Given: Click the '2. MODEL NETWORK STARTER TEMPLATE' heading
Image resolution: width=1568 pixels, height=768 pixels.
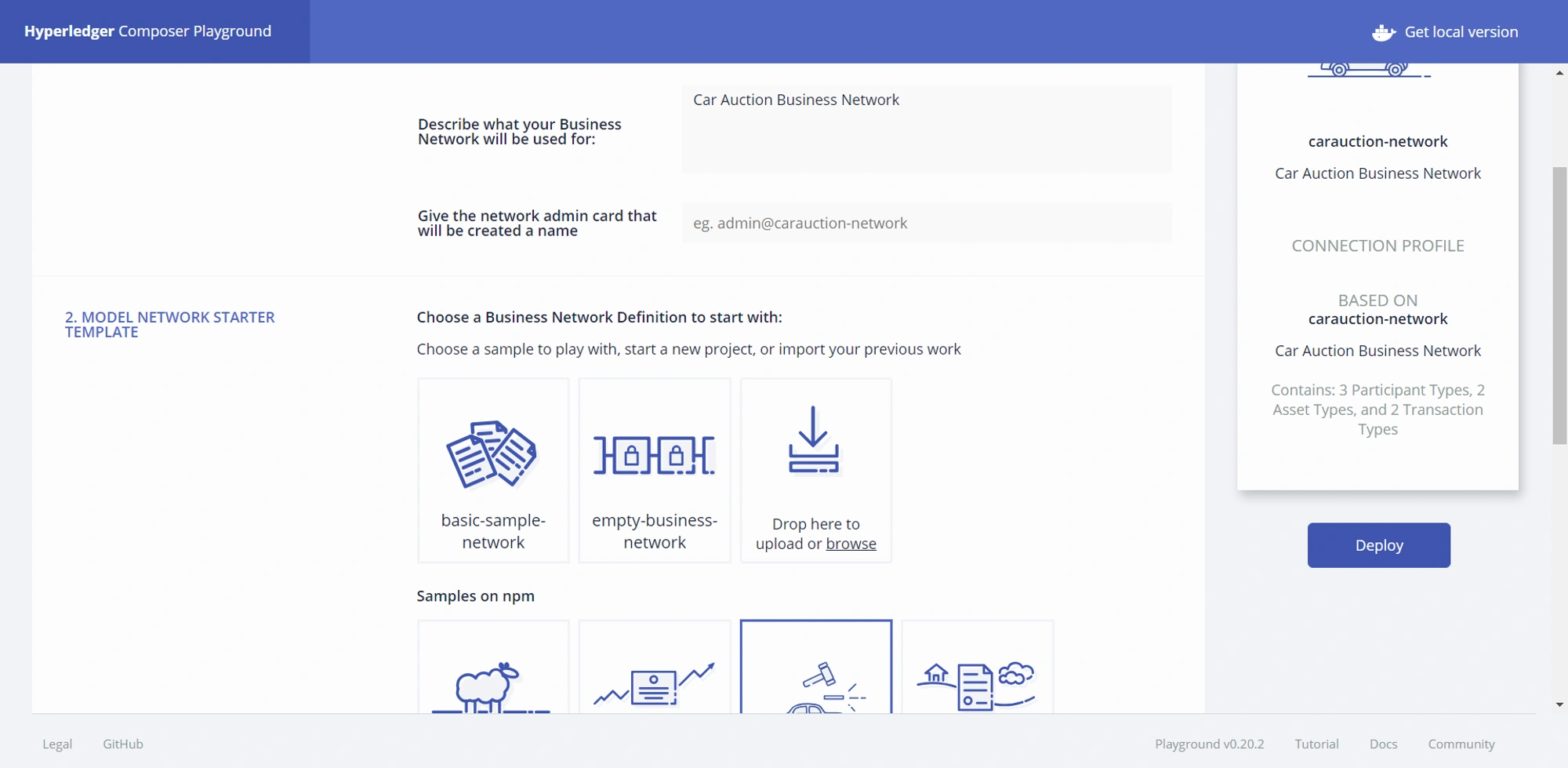Looking at the screenshot, I should tap(169, 324).
